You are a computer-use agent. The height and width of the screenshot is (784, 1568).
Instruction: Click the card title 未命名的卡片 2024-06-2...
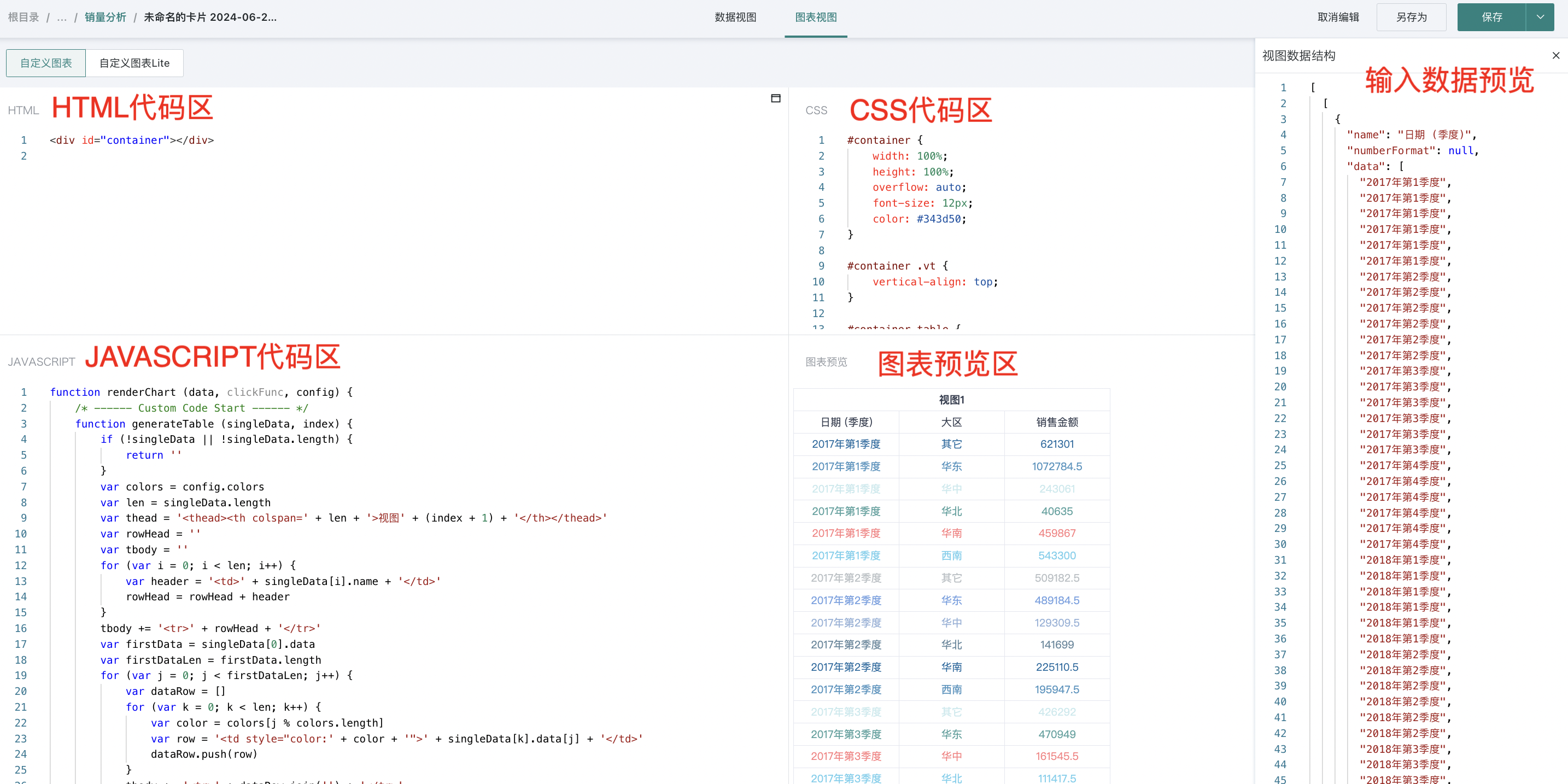tap(210, 17)
